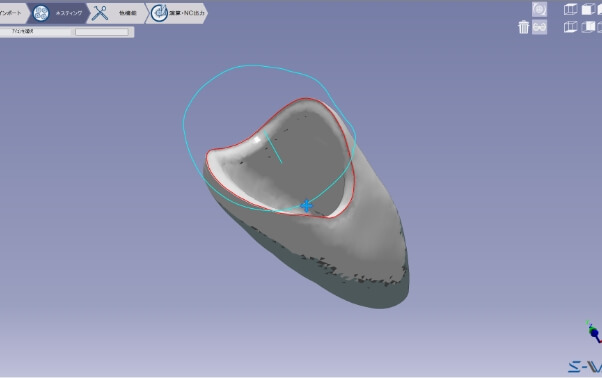Click the empty field beside margin selection label
Image resolution: width=602 pixels, height=378 pixels.
102,32
